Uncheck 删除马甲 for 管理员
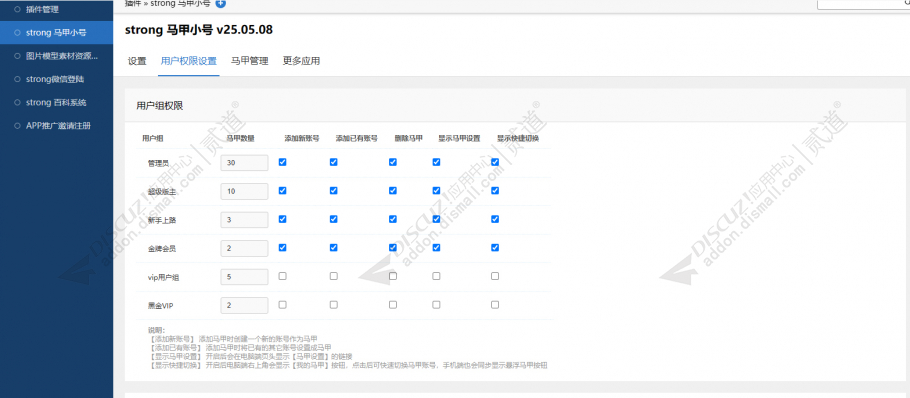Screen dimensions: 910x398 pos(393,162)
